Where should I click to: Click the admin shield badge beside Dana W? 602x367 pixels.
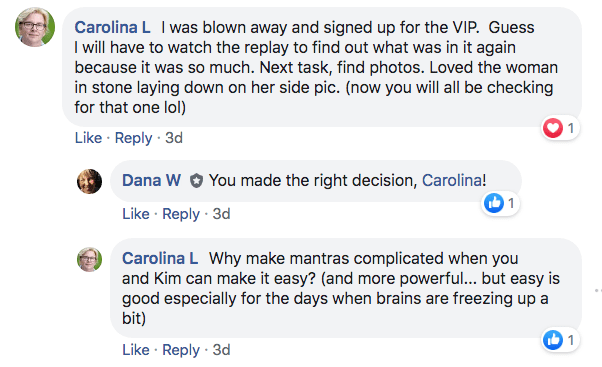coord(196,180)
